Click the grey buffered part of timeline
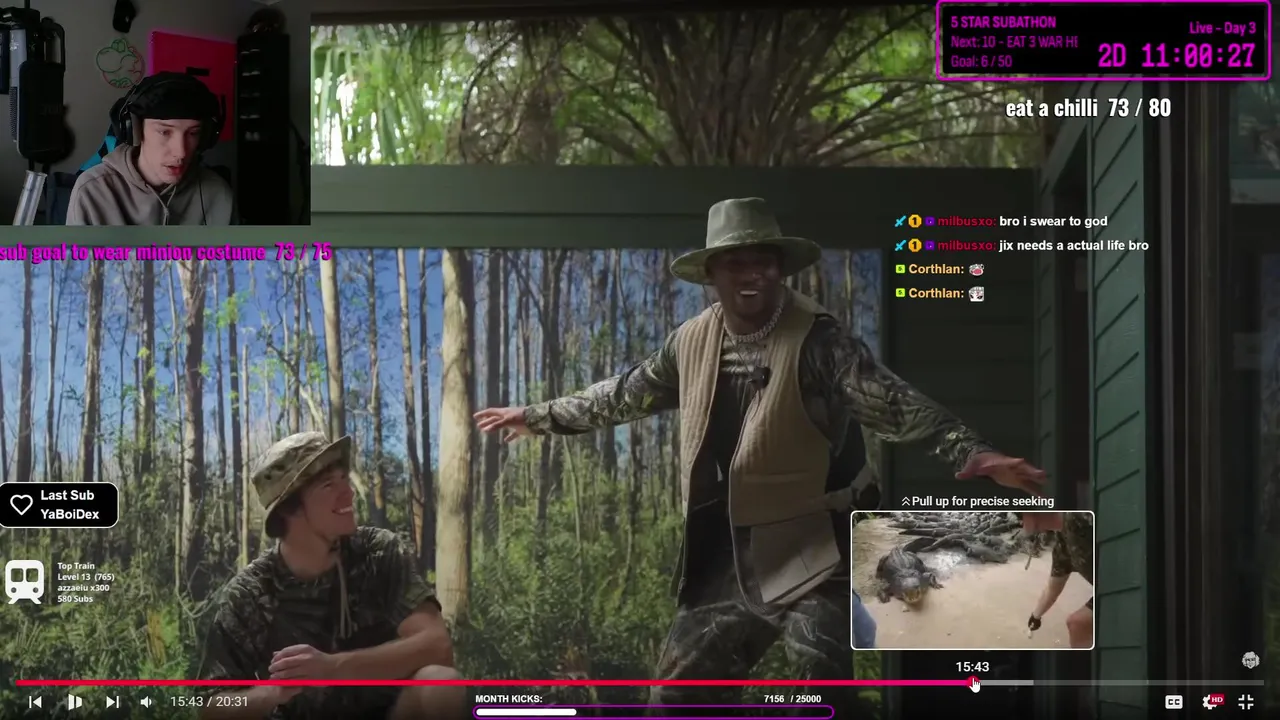 (1005, 683)
